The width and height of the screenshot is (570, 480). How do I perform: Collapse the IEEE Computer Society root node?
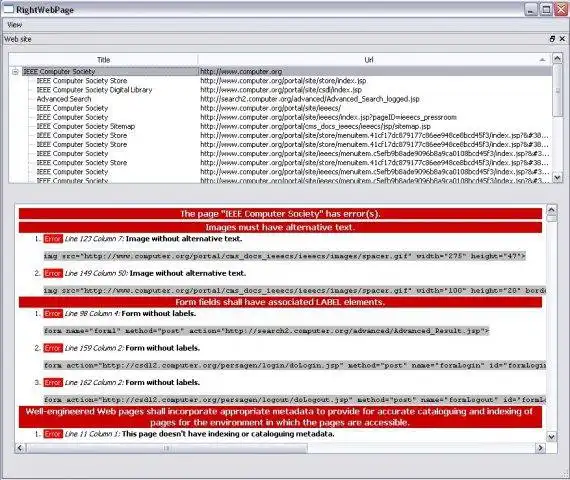coord(15,72)
